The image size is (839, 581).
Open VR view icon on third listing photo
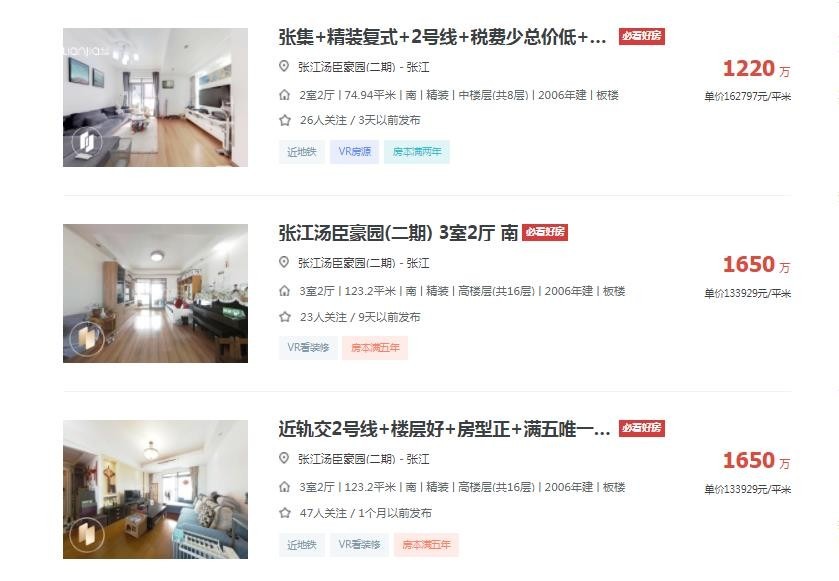[x=87, y=534]
